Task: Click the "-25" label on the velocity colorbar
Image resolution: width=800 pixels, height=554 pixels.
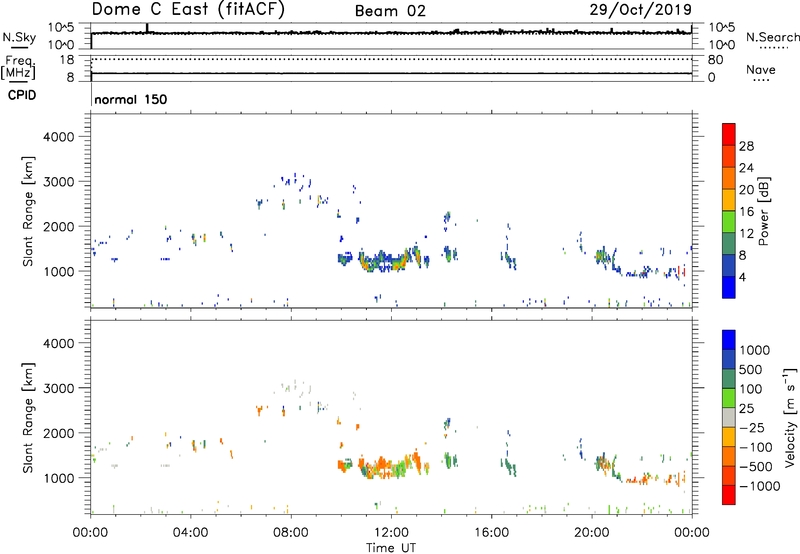Action: pyautogui.click(x=753, y=427)
